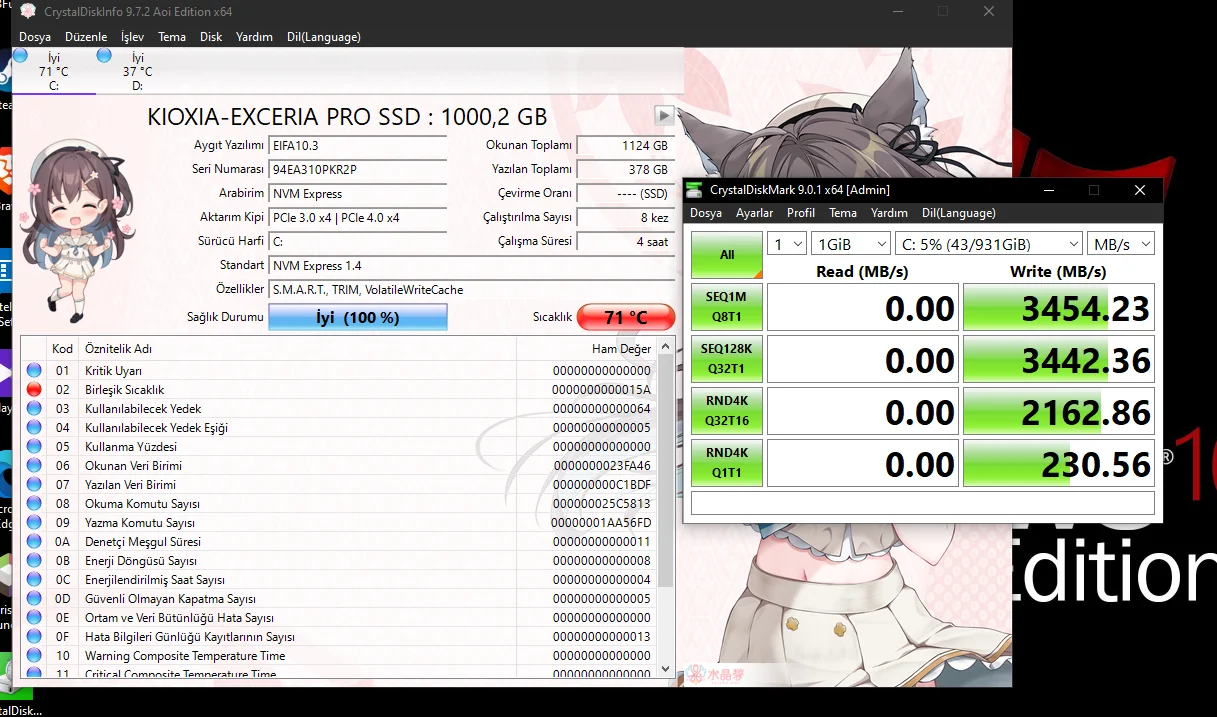Click status icon for Hata Bilgileri Günlüğü row
Viewport: 1217px width, 717px height.
click(x=34, y=637)
